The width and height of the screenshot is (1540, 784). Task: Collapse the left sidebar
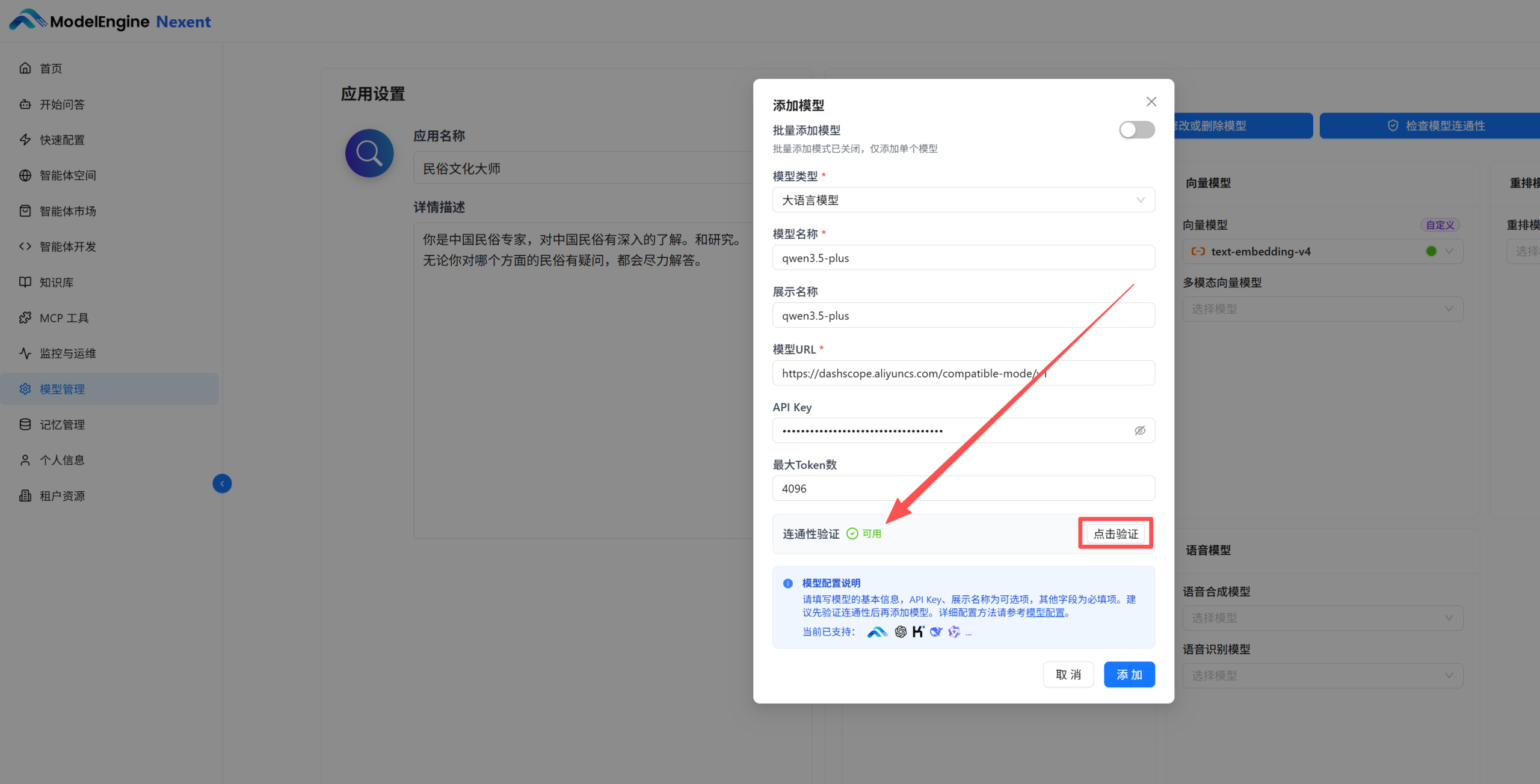click(x=222, y=483)
